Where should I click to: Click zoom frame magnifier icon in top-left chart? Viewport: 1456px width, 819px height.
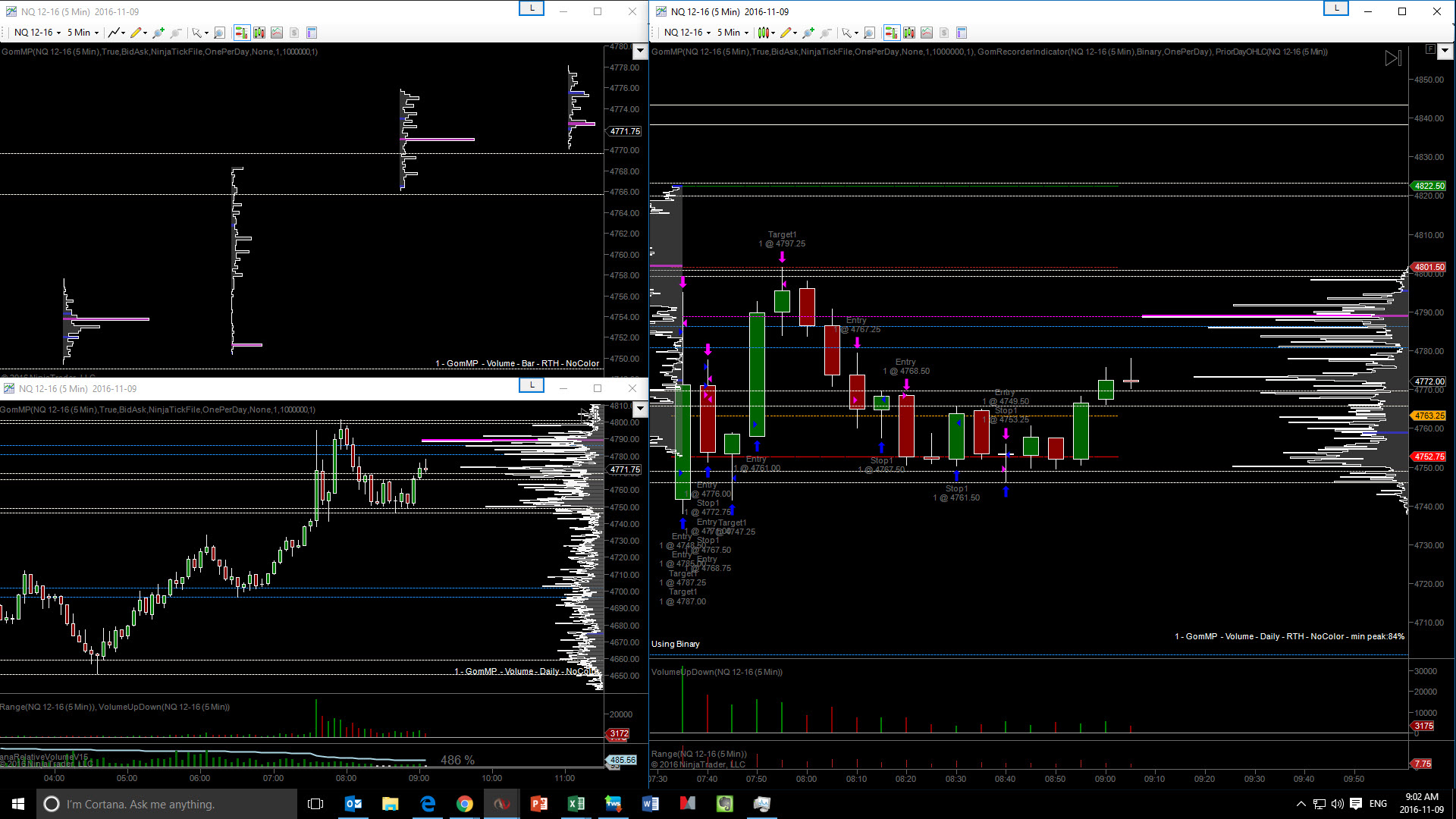219,33
